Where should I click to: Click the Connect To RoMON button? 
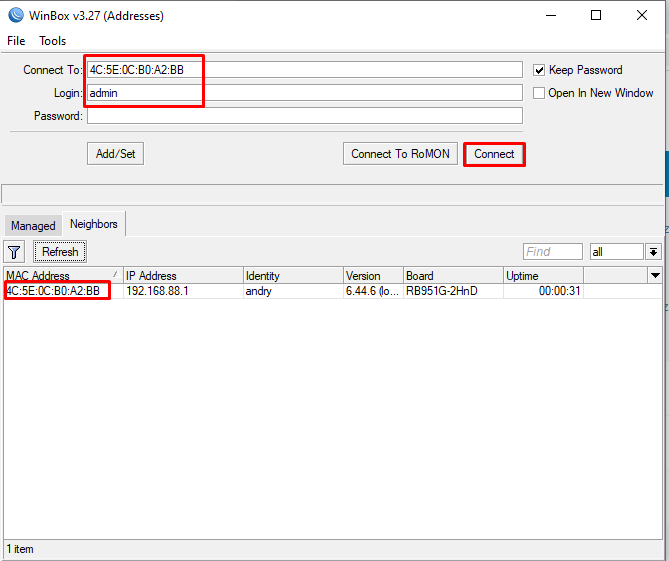(x=400, y=154)
